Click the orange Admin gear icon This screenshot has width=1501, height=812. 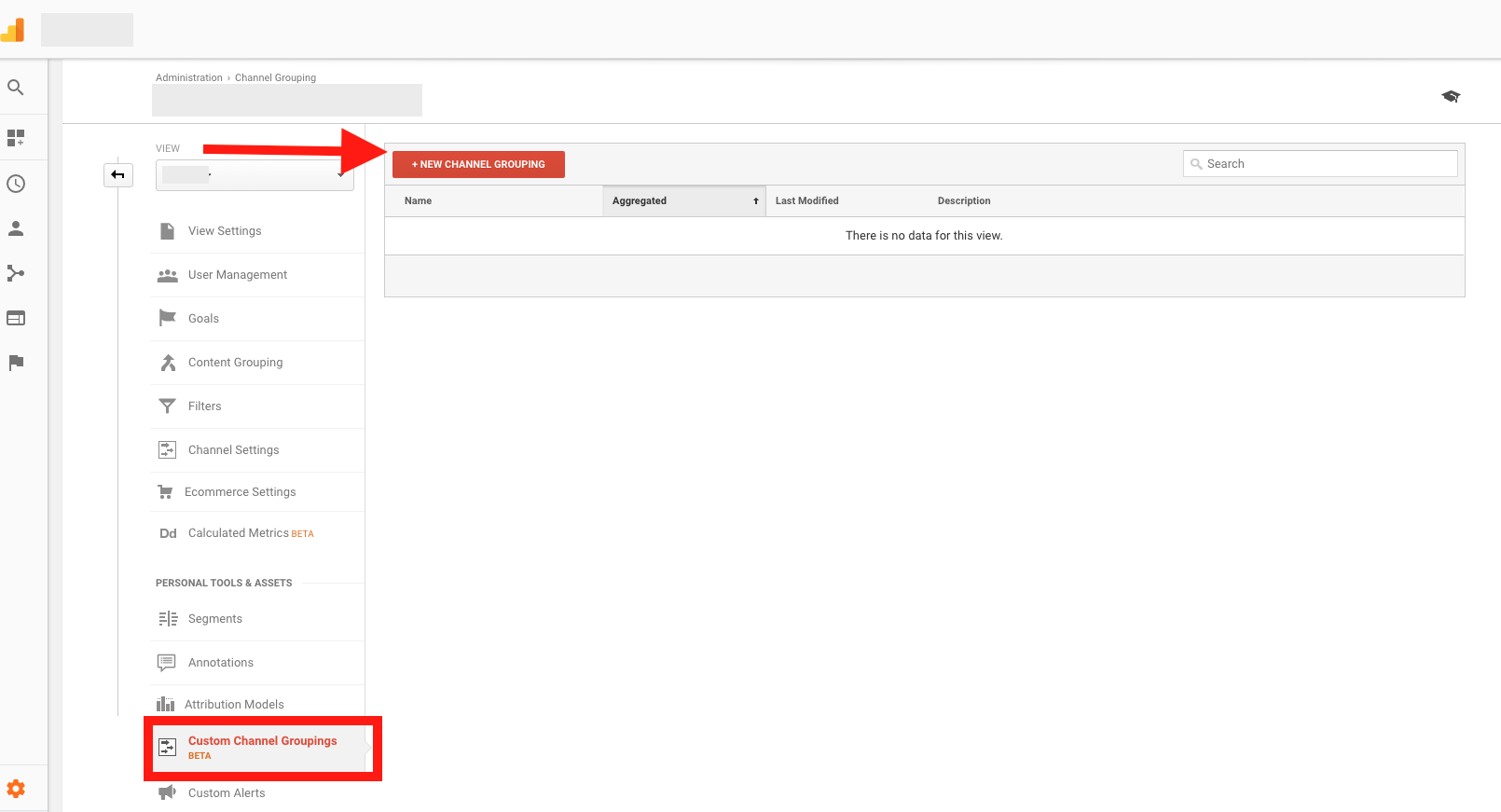click(16, 789)
